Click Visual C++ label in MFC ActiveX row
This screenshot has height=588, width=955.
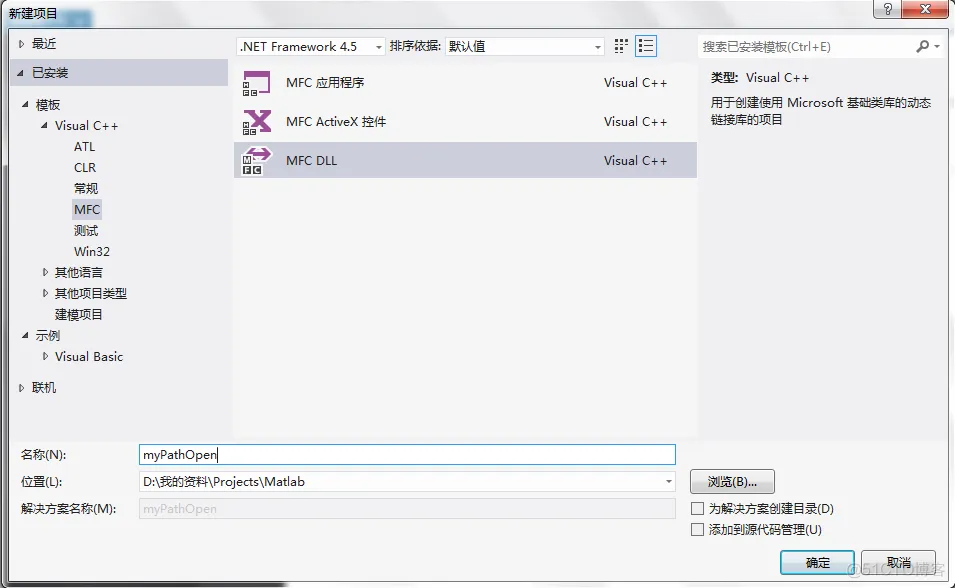click(x=635, y=122)
